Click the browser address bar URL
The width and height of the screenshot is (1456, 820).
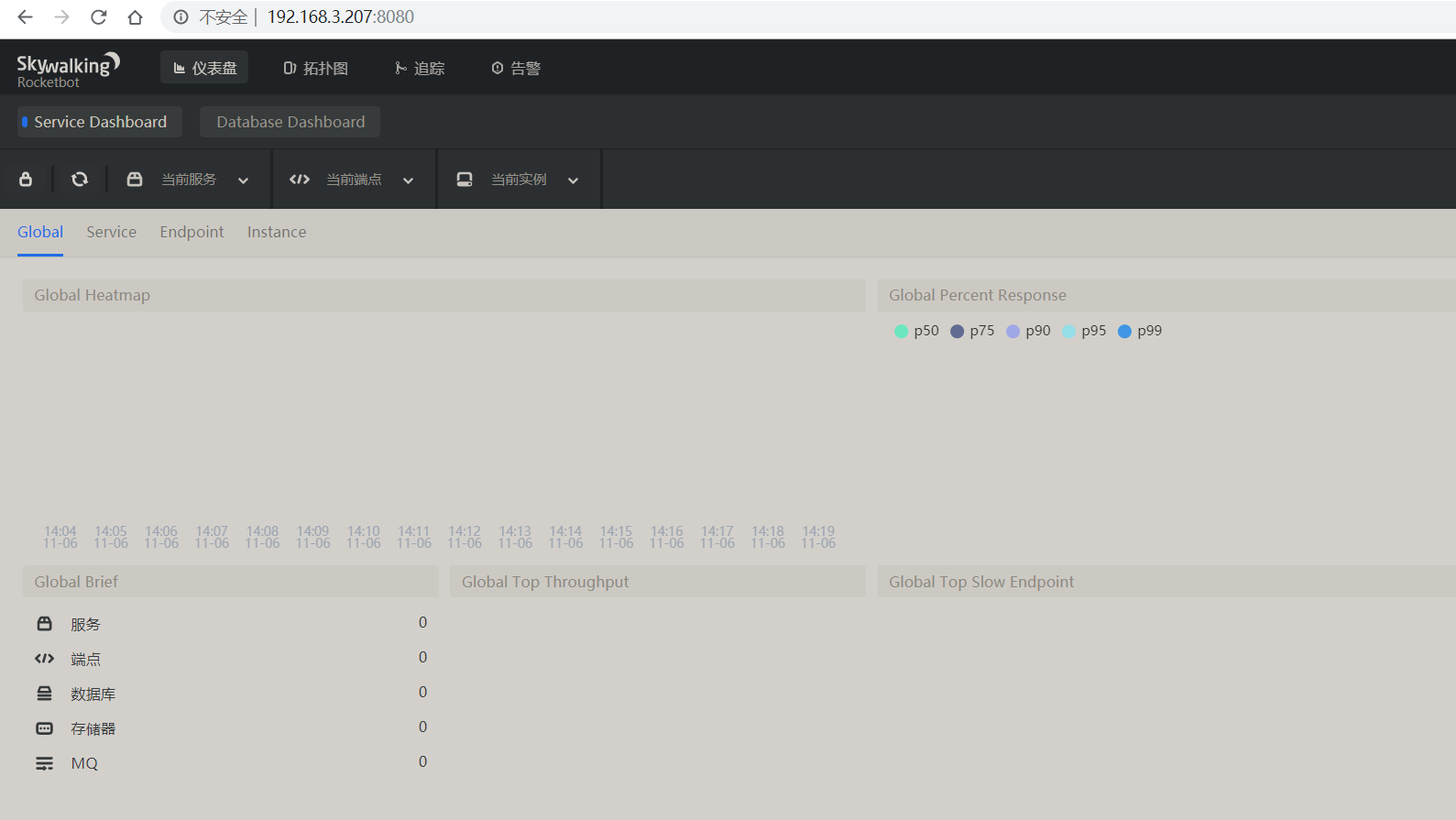(340, 17)
